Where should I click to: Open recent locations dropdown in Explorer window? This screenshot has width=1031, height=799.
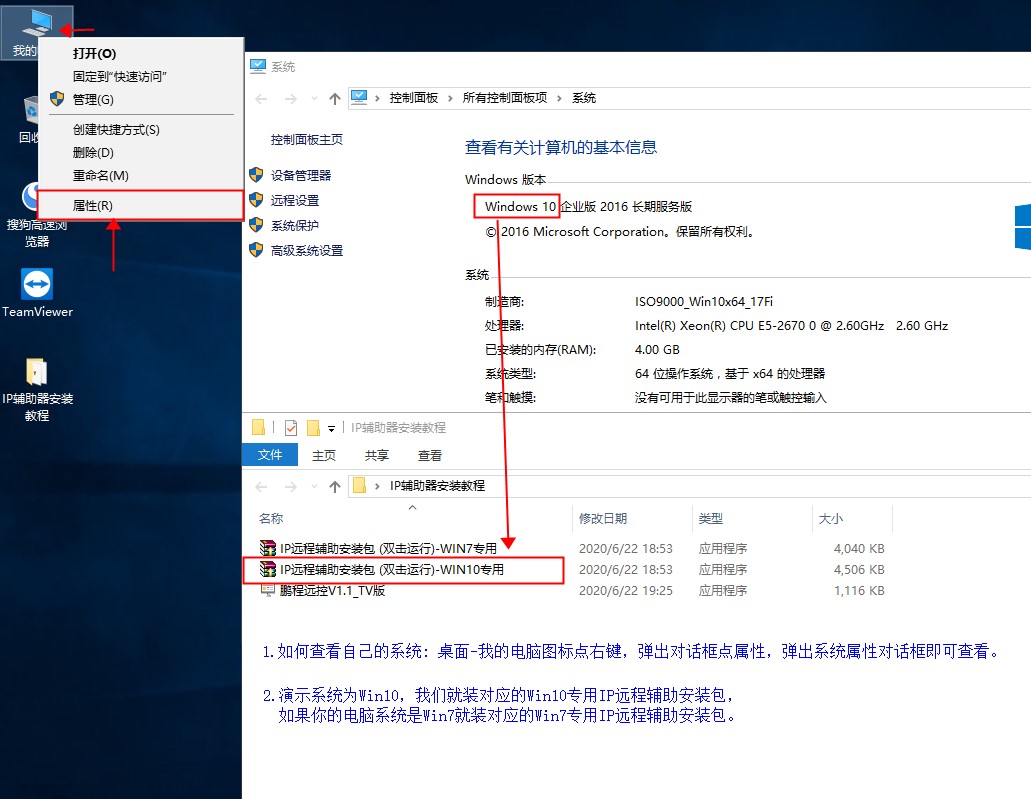click(314, 487)
